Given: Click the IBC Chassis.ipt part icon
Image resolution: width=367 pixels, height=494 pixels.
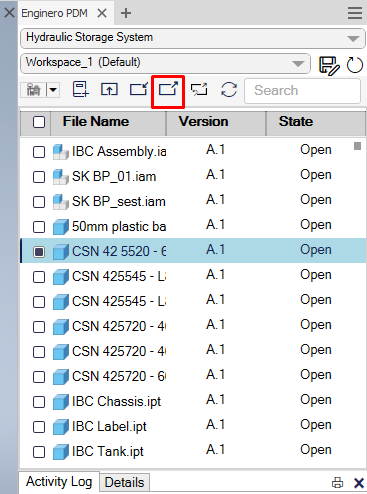Looking at the screenshot, I should click(61, 402).
